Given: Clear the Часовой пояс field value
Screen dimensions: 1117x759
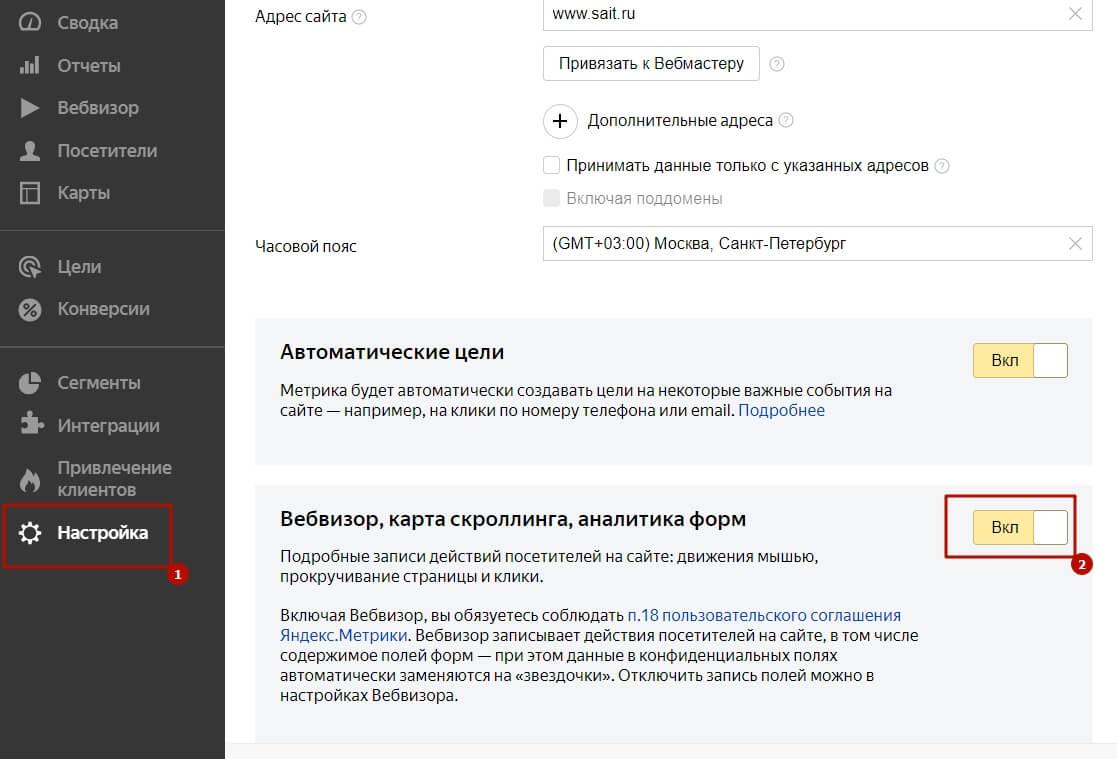Looking at the screenshot, I should (1075, 244).
